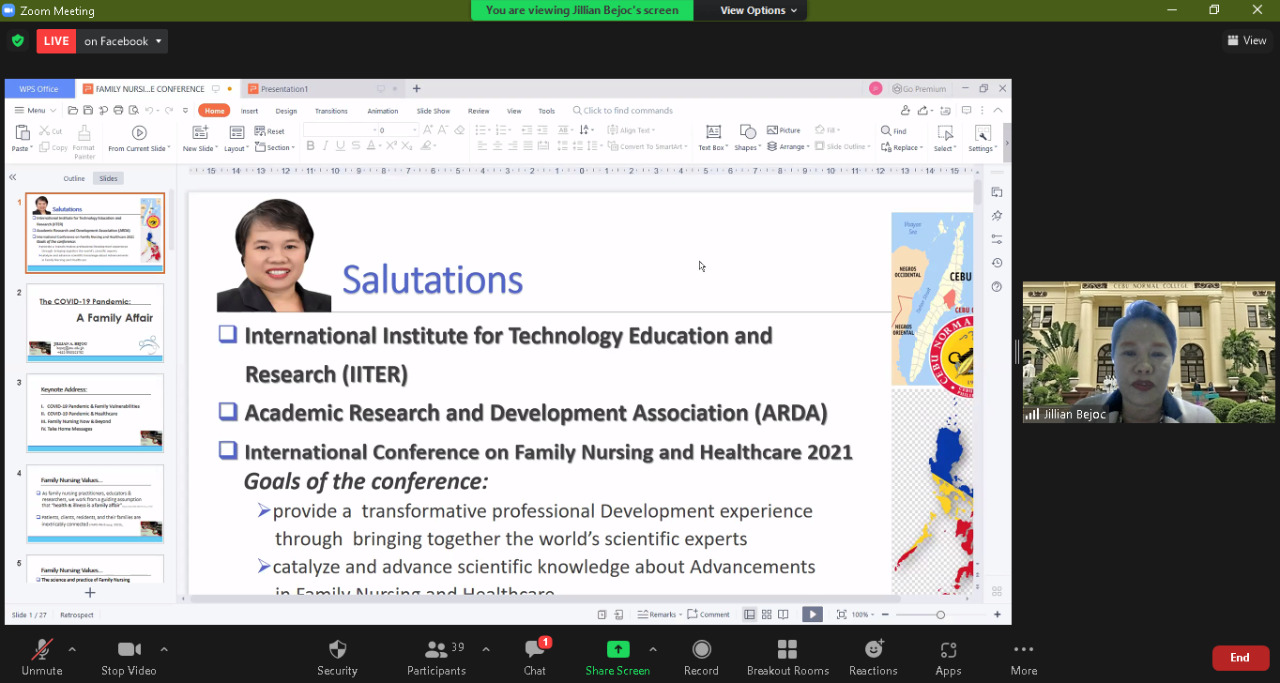The width and height of the screenshot is (1280, 683).
Task: Toggle Italic formatting
Action: 325,146
